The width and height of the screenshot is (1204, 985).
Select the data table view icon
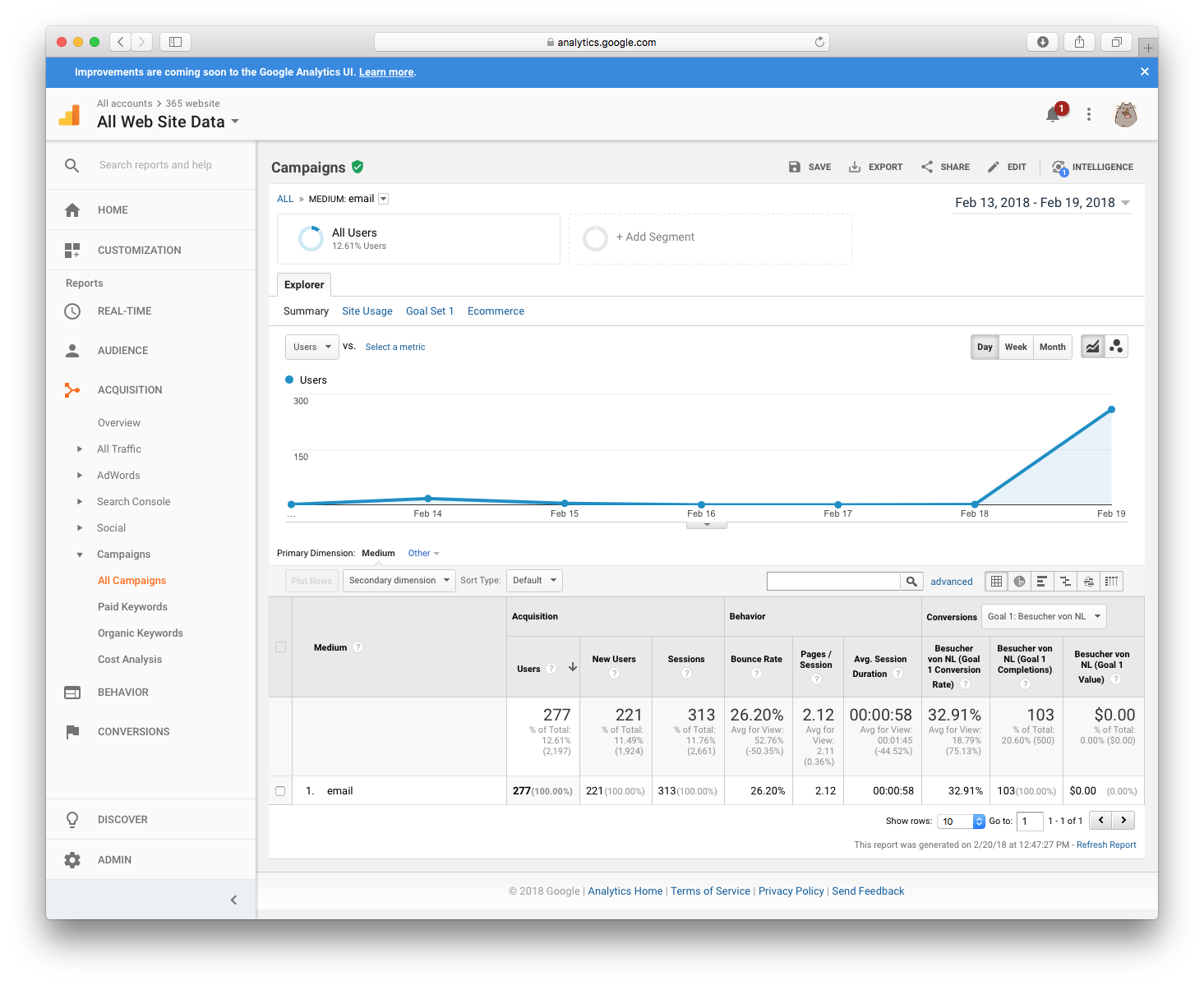(x=996, y=582)
